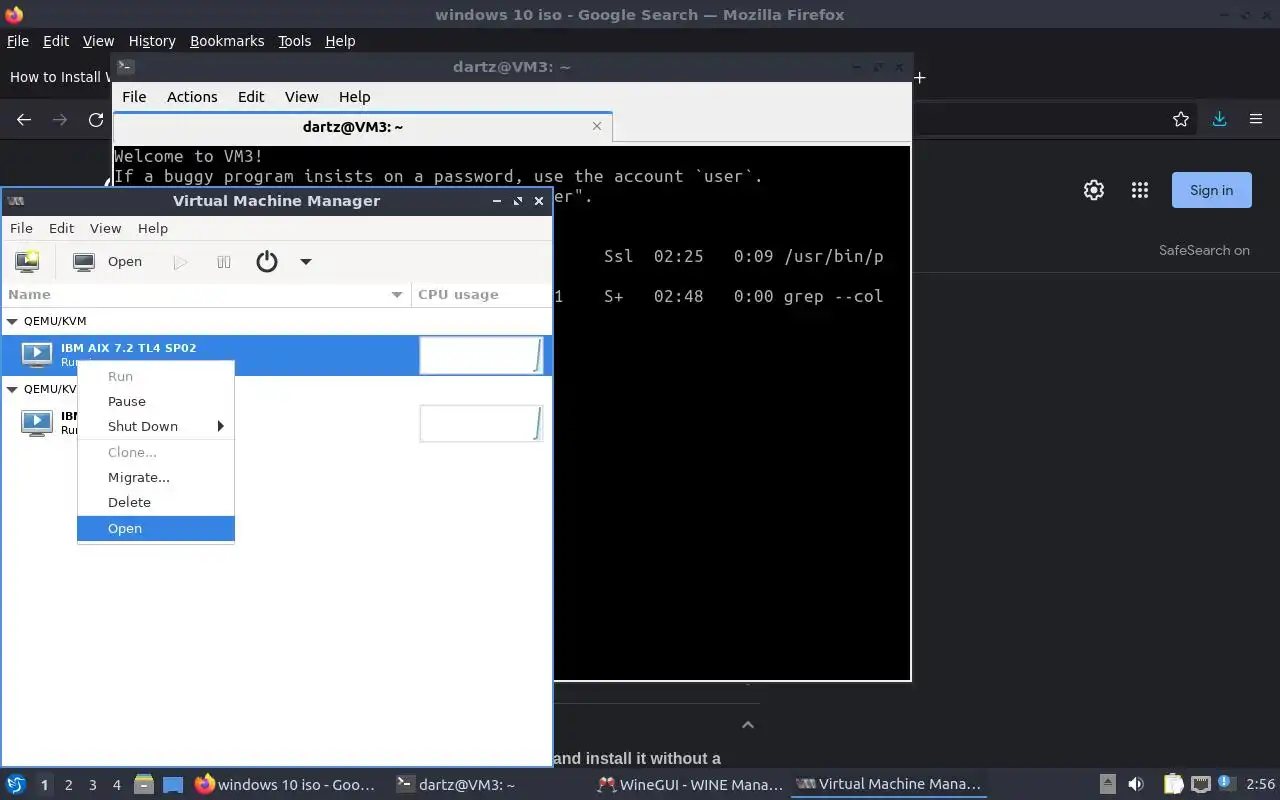Click the tray network icon

[1201, 785]
